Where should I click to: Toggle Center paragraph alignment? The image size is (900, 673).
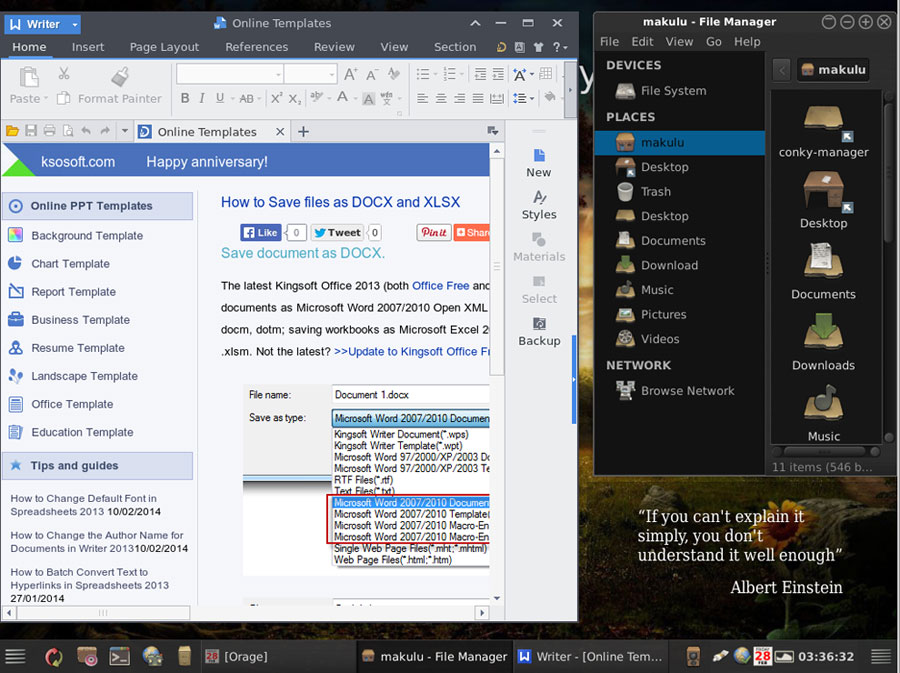click(441, 99)
